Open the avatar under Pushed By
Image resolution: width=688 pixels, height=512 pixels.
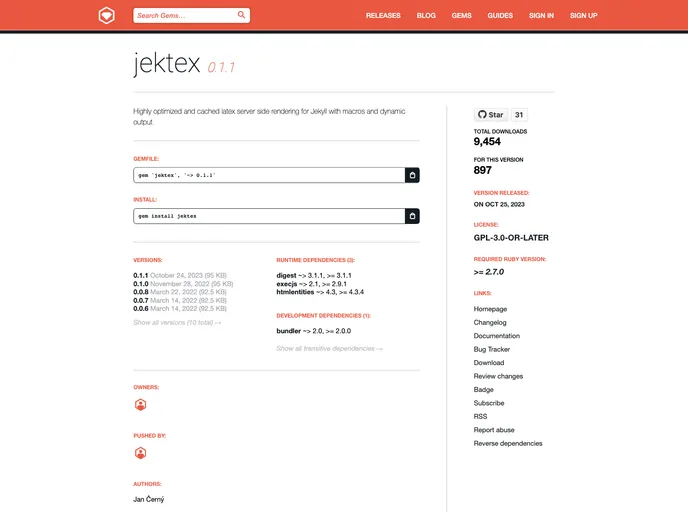click(x=140, y=453)
